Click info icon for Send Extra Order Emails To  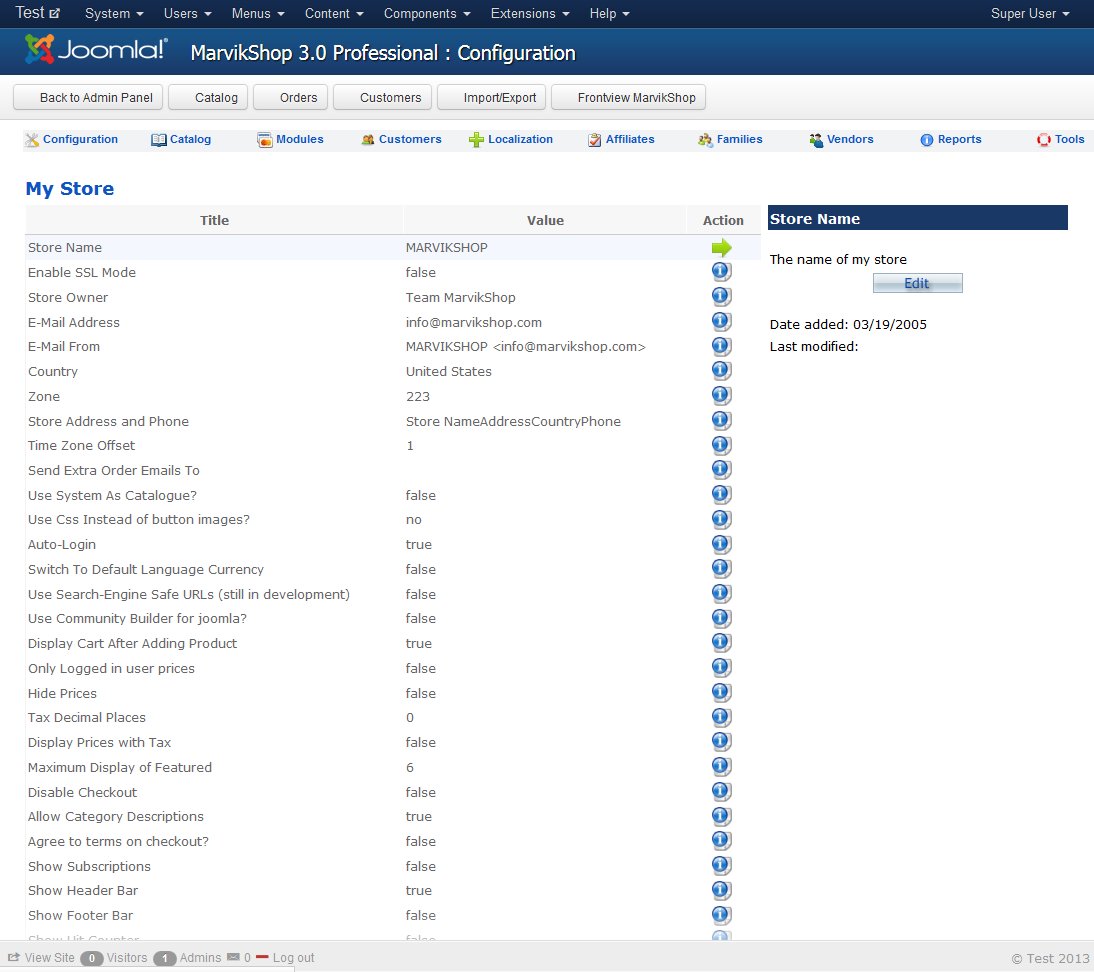tap(721, 470)
